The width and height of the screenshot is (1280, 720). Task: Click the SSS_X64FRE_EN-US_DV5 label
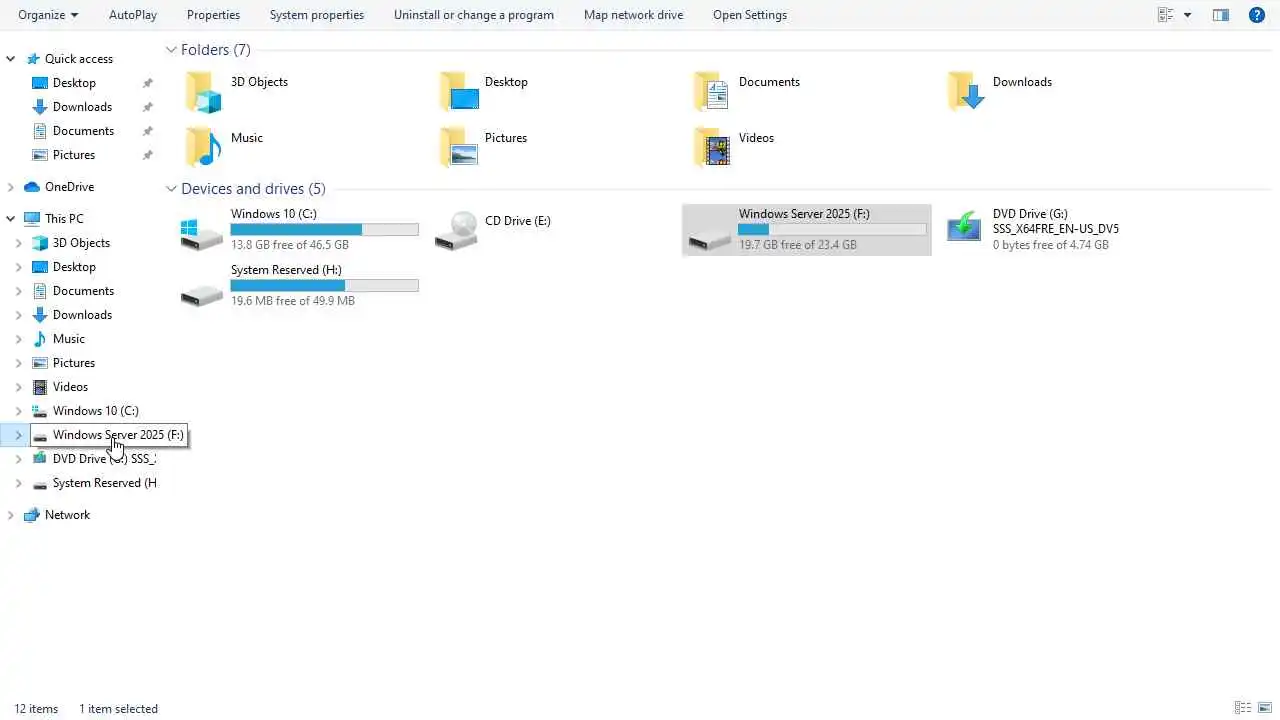(x=1056, y=229)
